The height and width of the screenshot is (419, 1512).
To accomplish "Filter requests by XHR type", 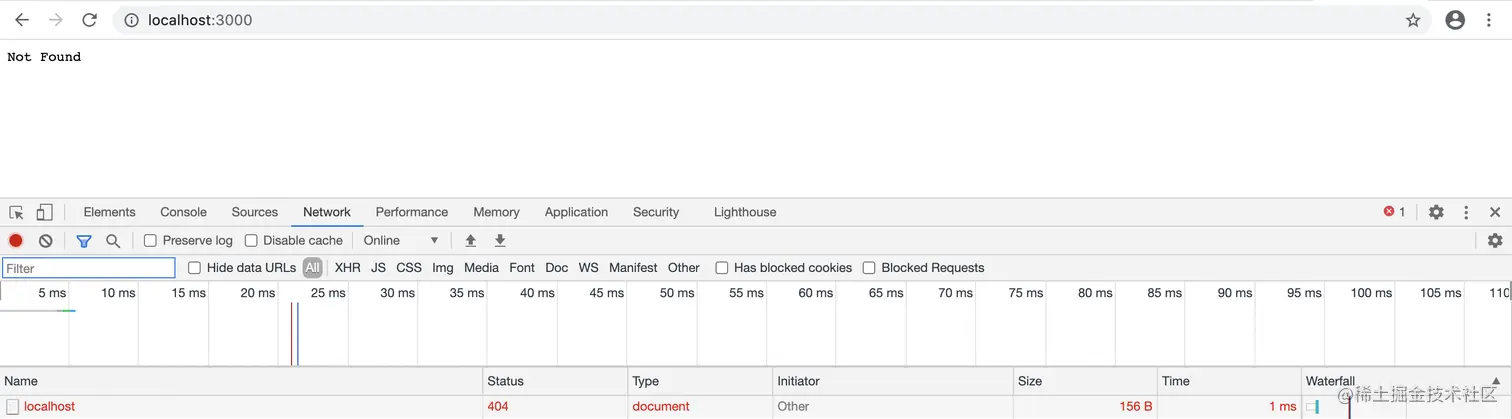I will click(x=347, y=268).
